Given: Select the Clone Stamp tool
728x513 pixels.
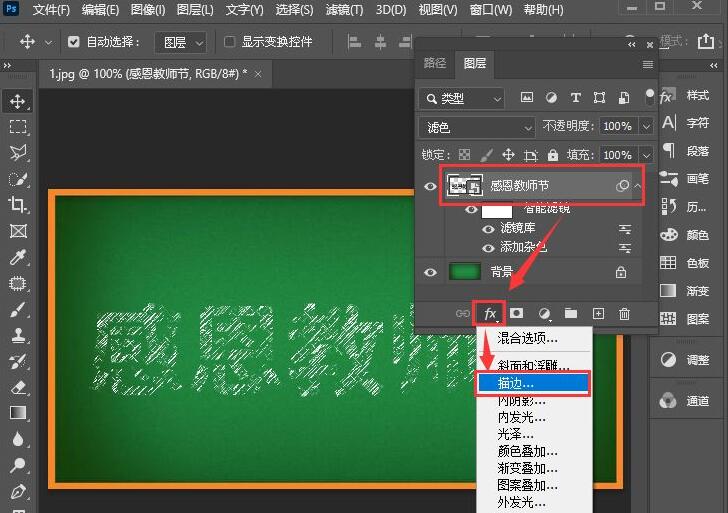Looking at the screenshot, I should click(18, 335).
